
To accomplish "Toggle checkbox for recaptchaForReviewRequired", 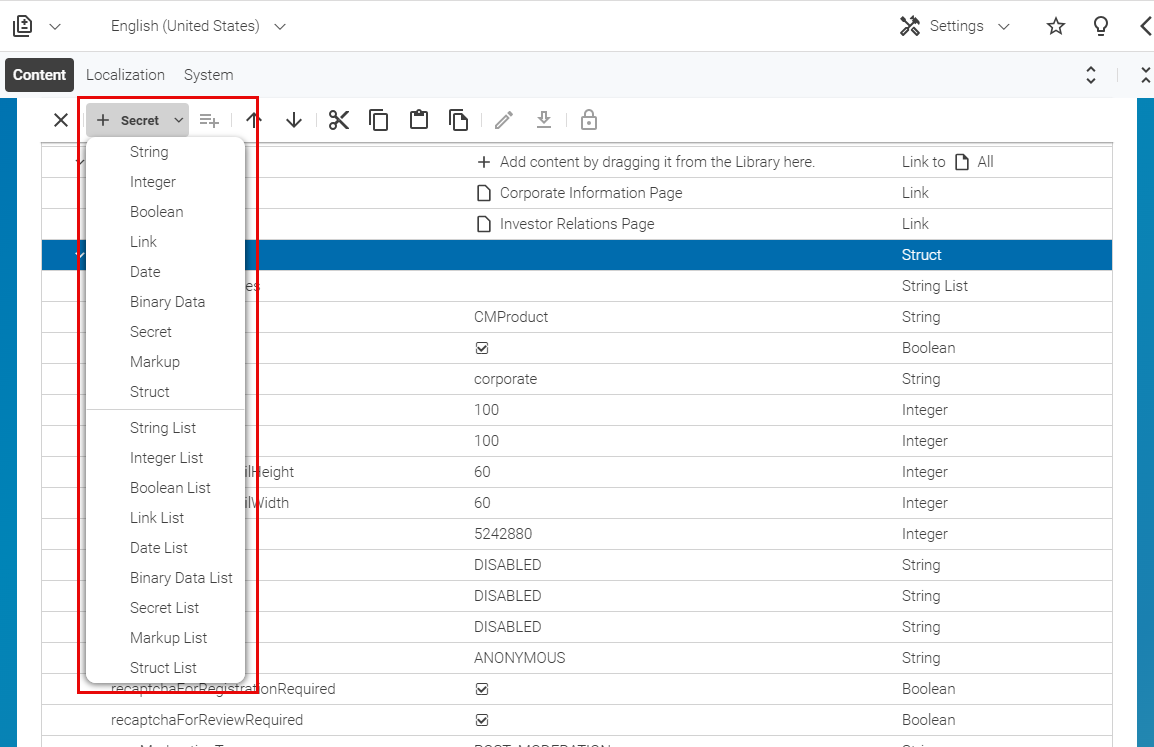I will pos(482,720).
